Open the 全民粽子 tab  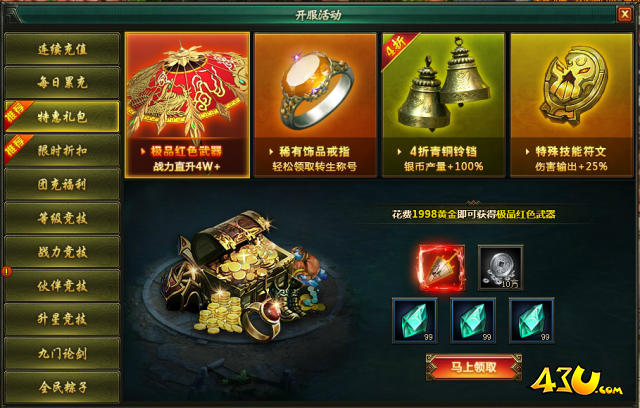62,387
